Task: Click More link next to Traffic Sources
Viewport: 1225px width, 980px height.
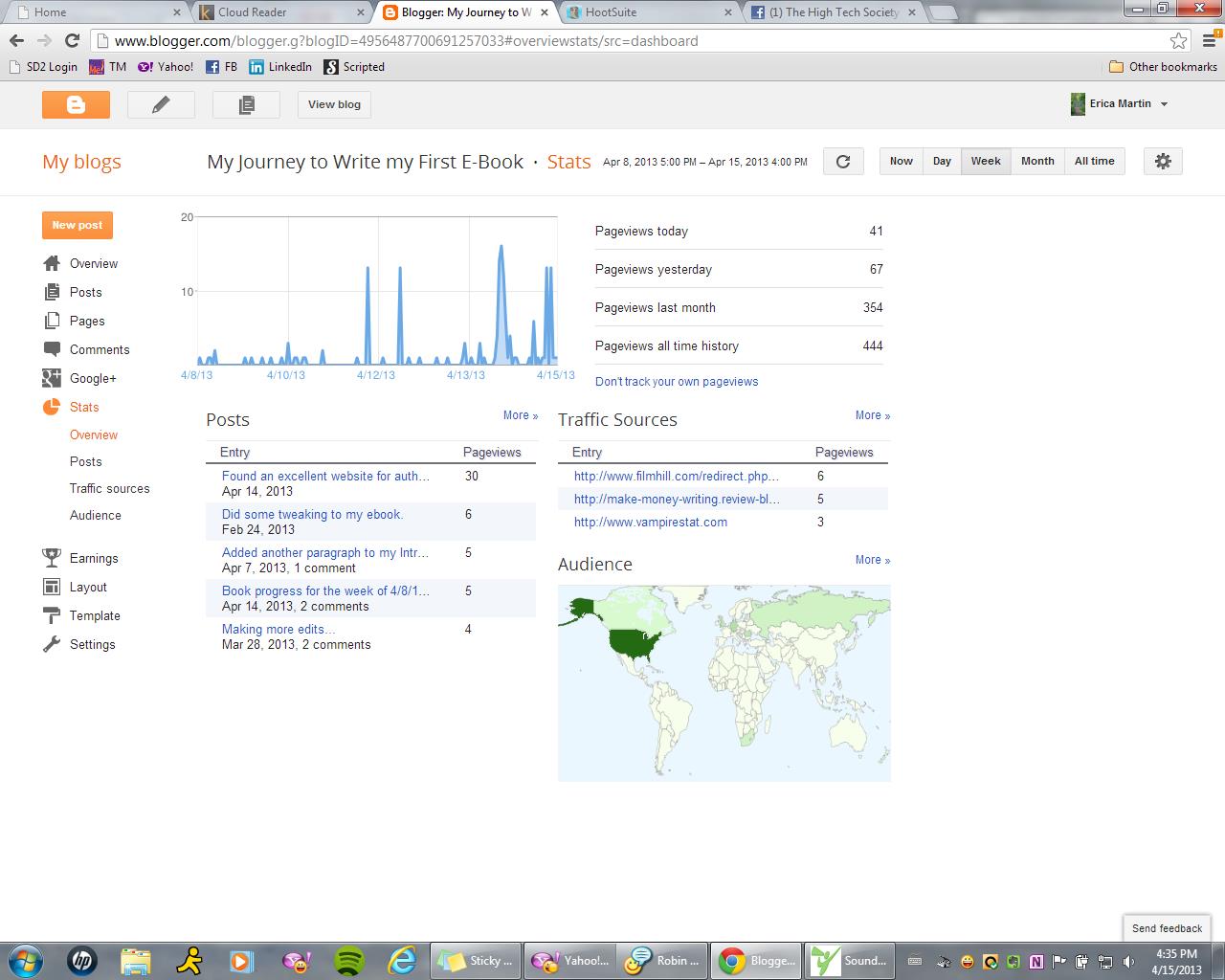Action: pos(873,415)
